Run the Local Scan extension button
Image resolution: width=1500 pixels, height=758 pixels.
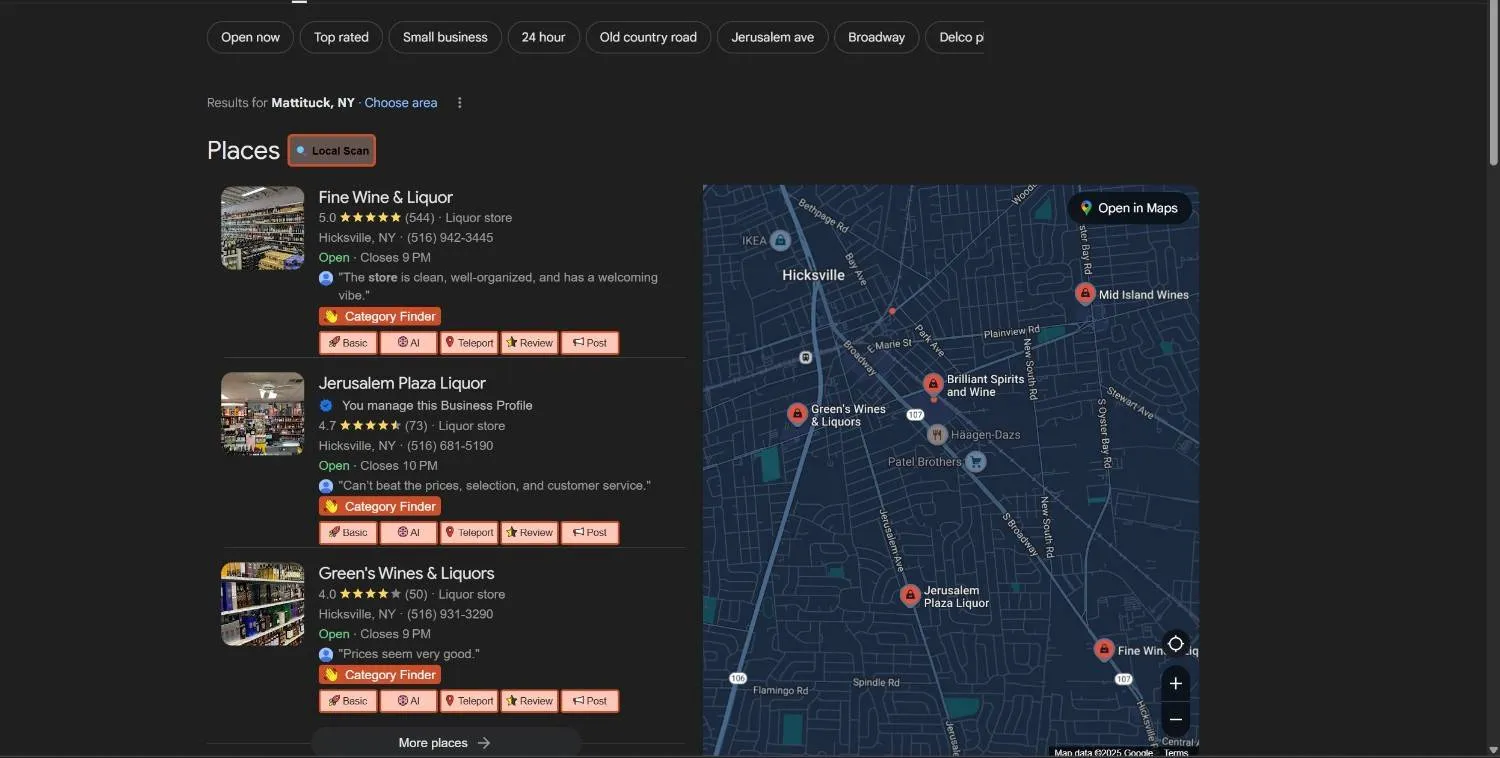[332, 150]
